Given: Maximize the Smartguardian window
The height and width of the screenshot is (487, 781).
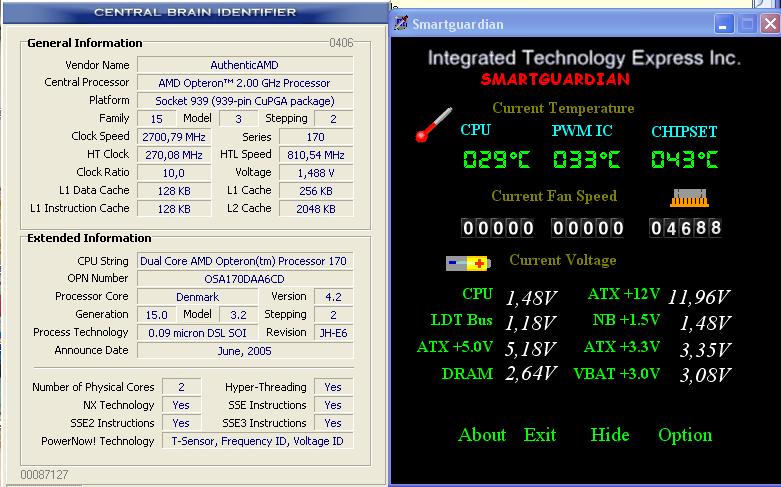Looking at the screenshot, I should tap(746, 24).
